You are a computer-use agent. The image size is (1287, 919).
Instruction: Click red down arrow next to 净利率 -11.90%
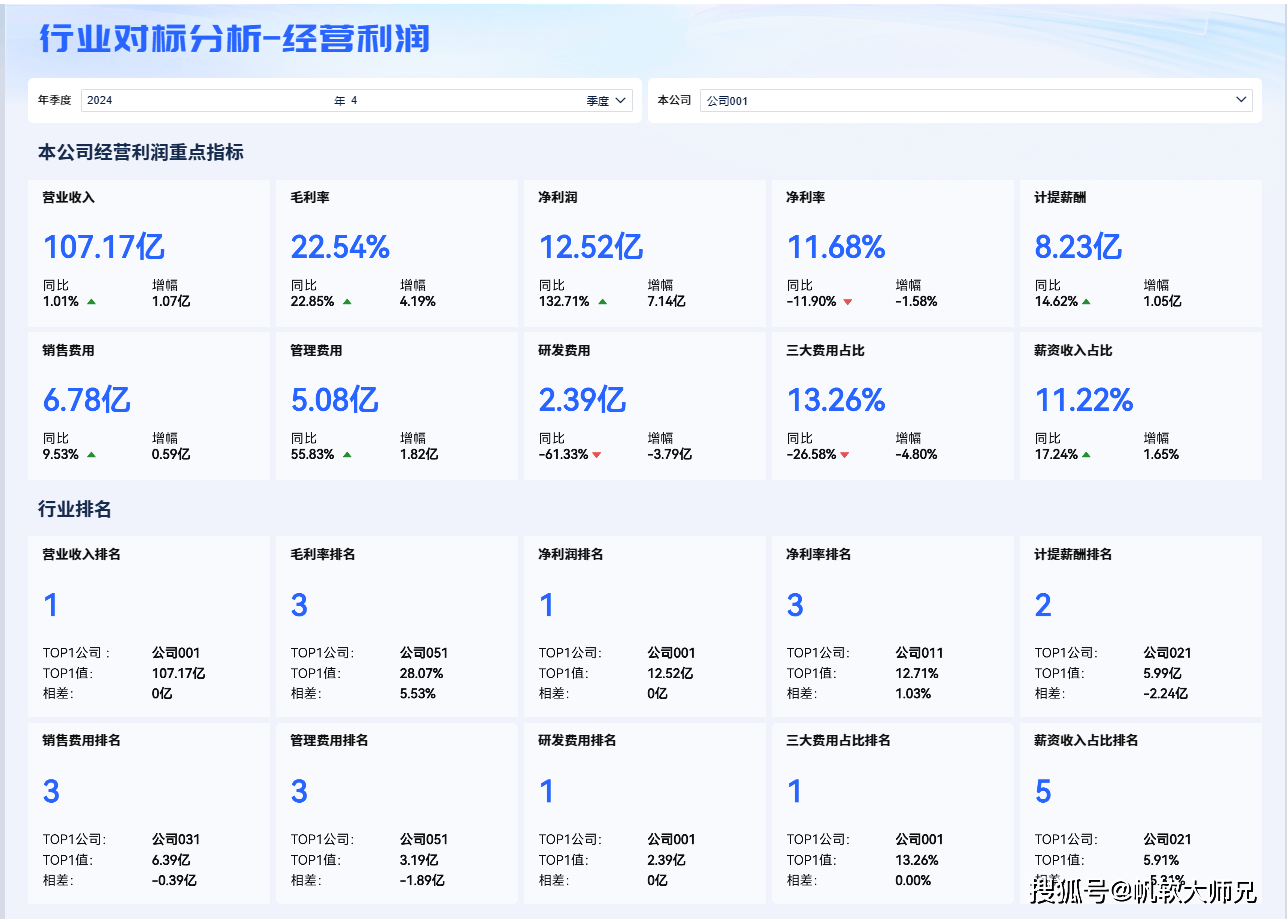[x=847, y=302]
